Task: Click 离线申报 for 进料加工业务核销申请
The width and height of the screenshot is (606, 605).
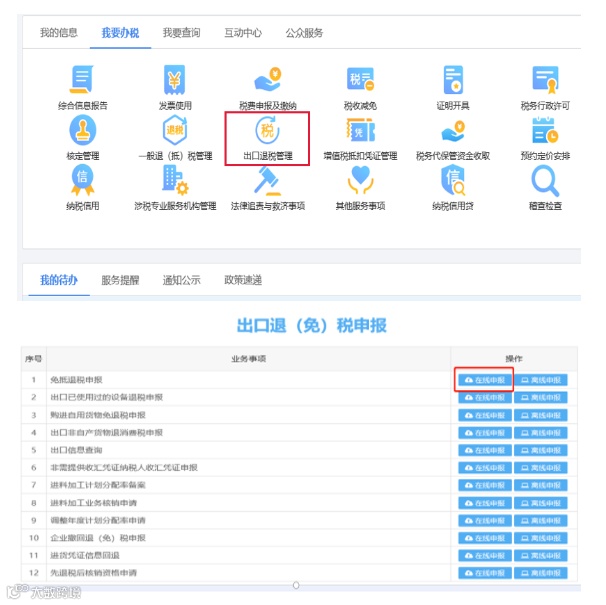Action: tap(540, 503)
